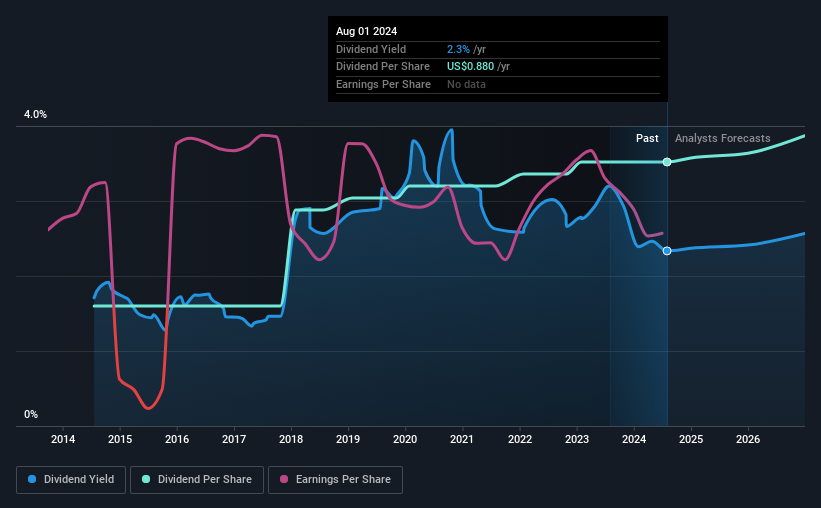
Task: Click the 2015 x-axis label
Action: [120, 439]
